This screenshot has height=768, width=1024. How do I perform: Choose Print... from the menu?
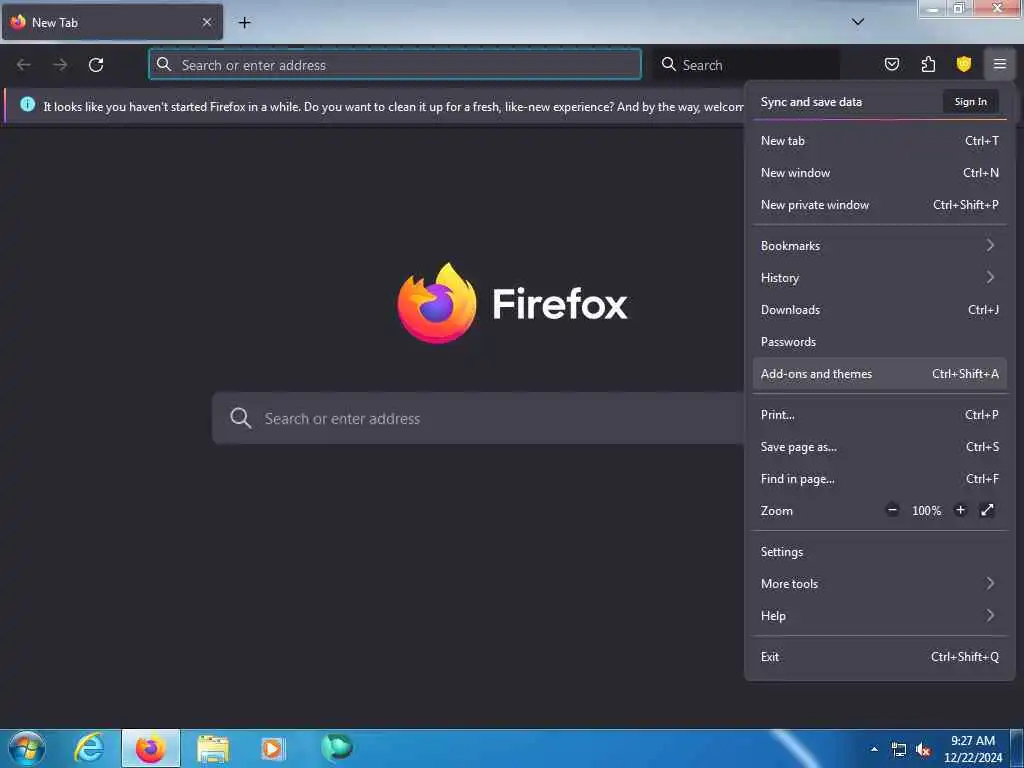pos(879,415)
